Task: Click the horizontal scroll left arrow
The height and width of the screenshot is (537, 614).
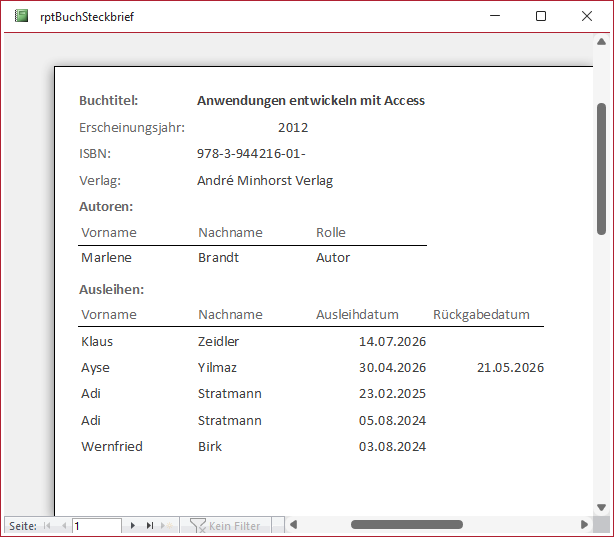Action: (x=293, y=524)
